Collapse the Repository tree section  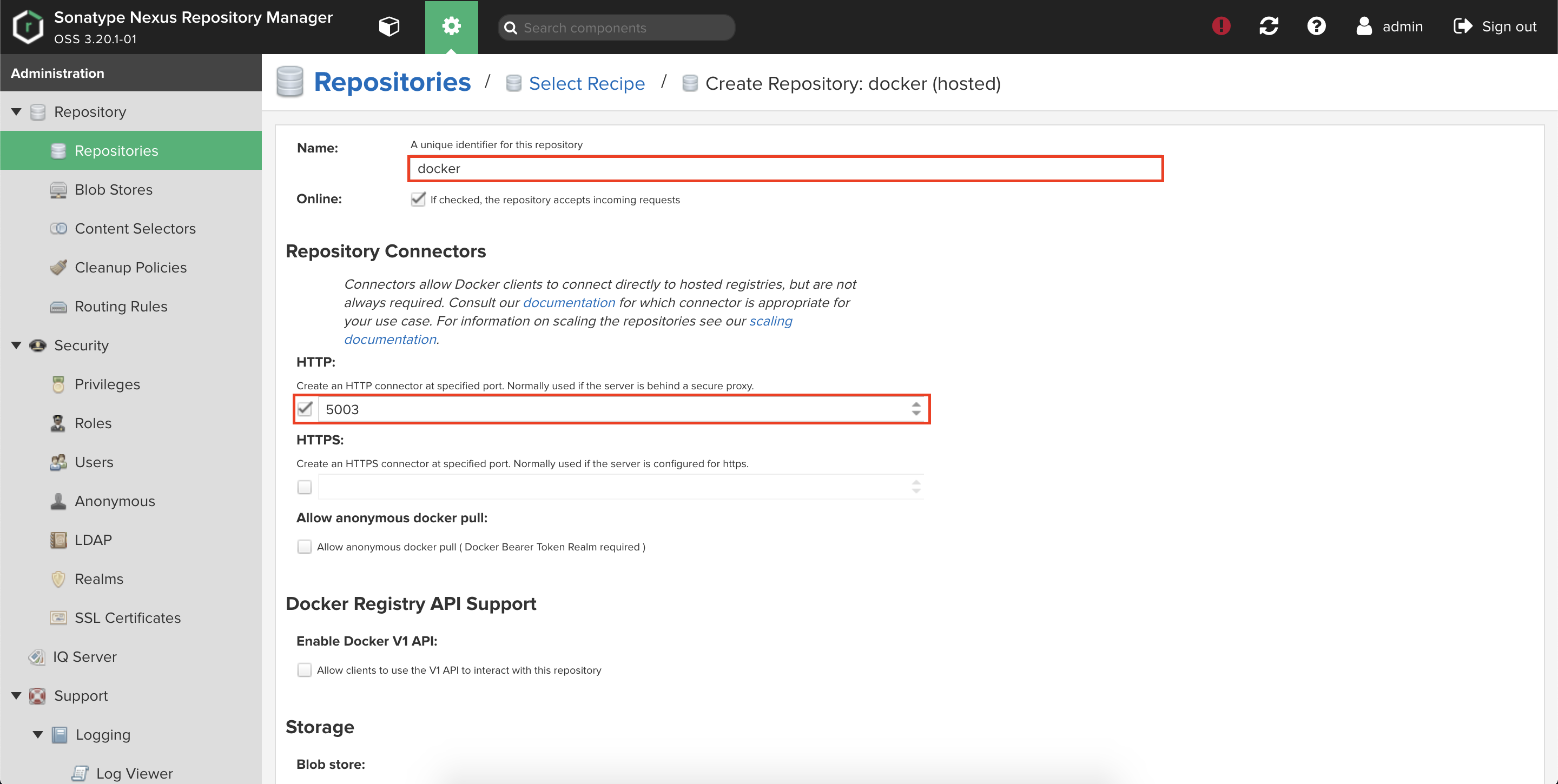point(16,112)
